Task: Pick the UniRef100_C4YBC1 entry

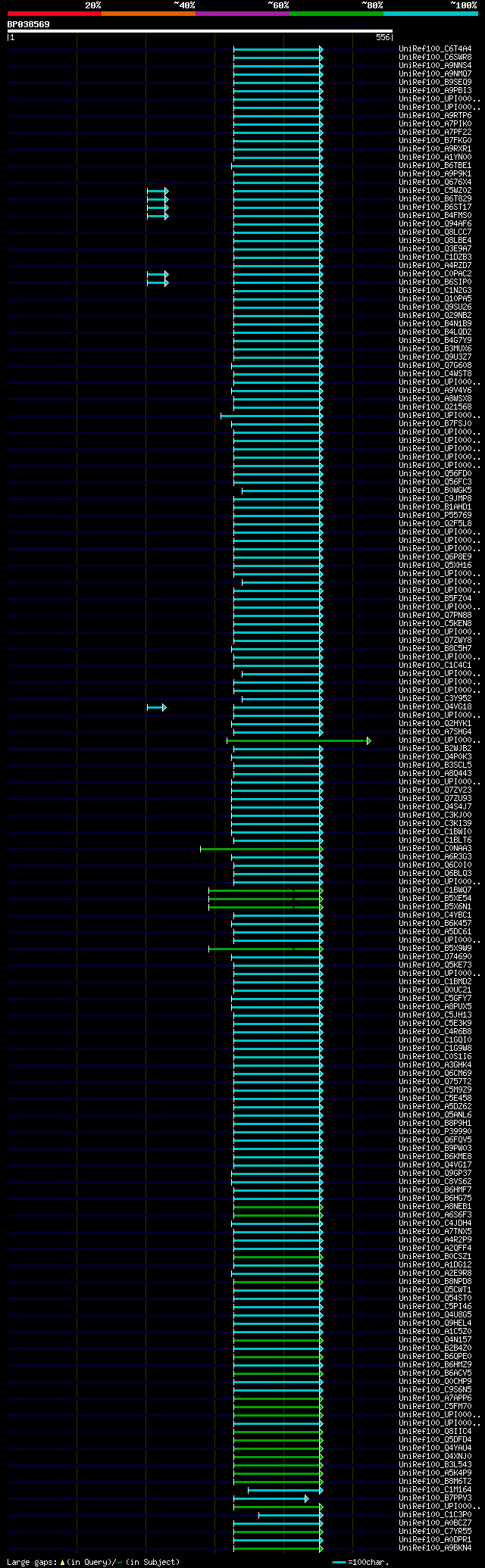Action: (435, 915)
